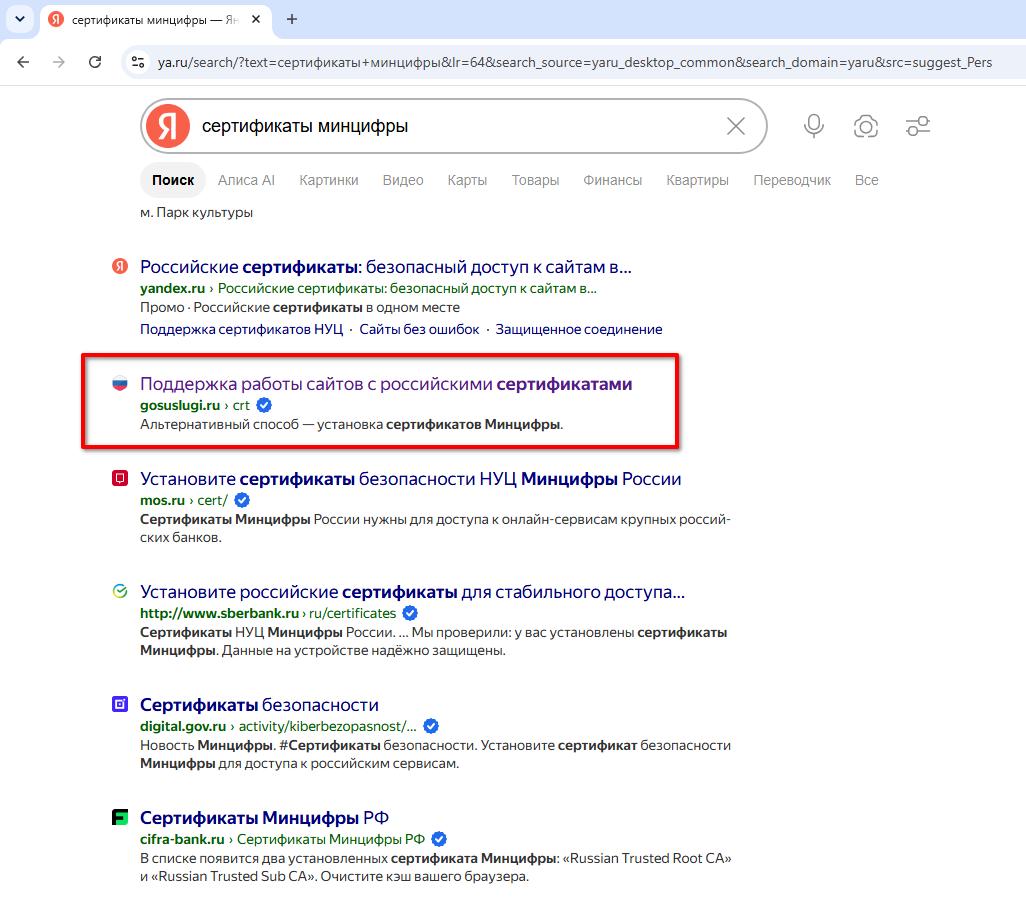The image size is (1026, 912).
Task: Switch to Алиса AI tab
Action: point(246,180)
